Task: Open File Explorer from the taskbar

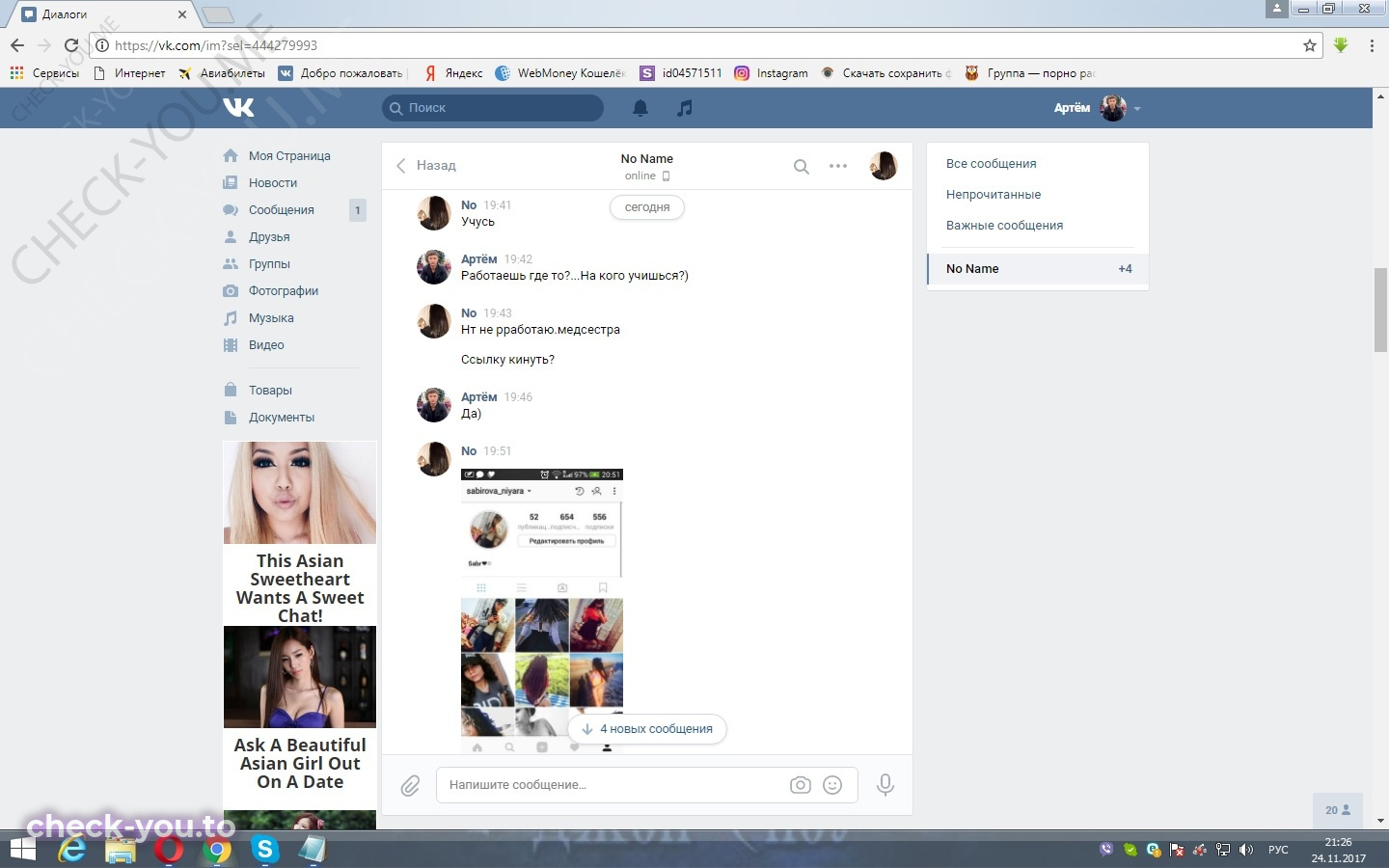Action: 121,850
